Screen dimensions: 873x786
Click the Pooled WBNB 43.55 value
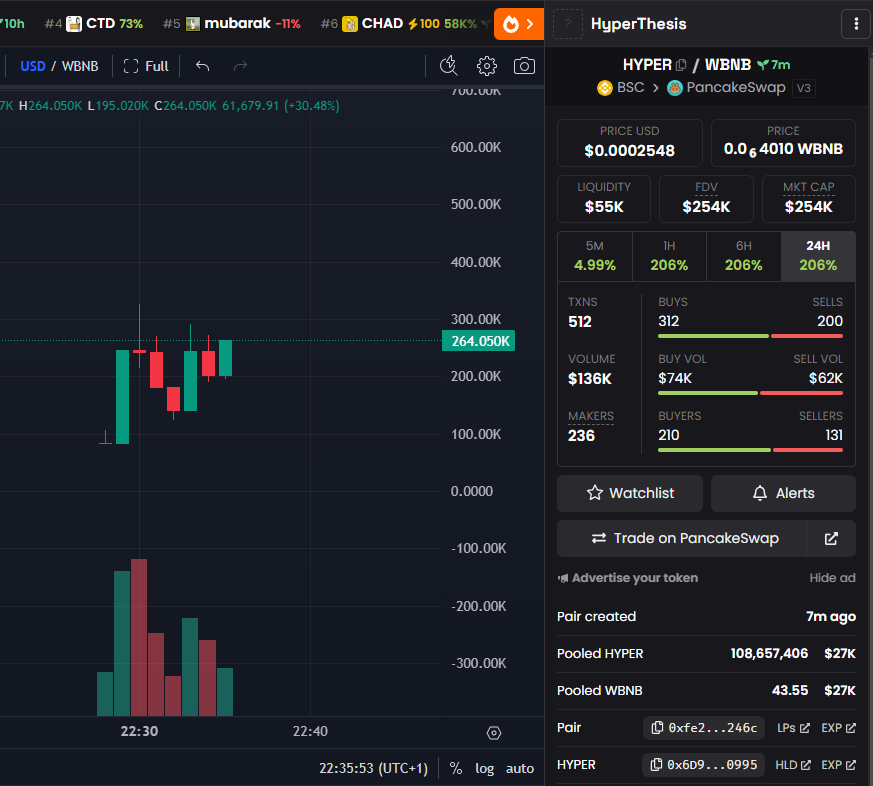click(789, 690)
